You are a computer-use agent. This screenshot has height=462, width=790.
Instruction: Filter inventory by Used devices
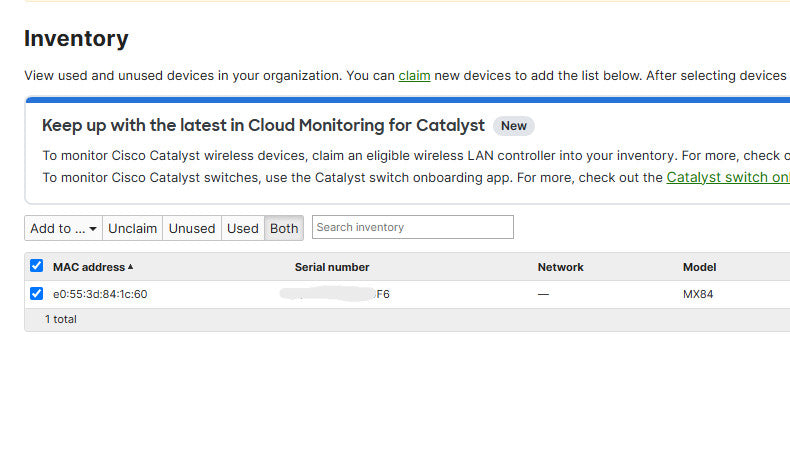coord(243,228)
